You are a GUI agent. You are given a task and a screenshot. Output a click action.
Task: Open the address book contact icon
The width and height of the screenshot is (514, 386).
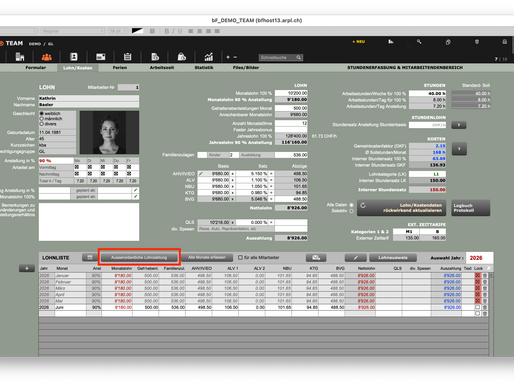pos(74,57)
